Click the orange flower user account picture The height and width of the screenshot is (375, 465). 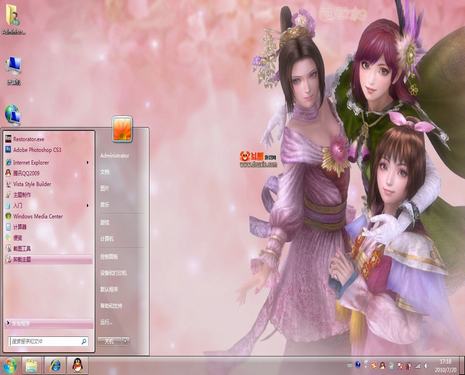(122, 129)
